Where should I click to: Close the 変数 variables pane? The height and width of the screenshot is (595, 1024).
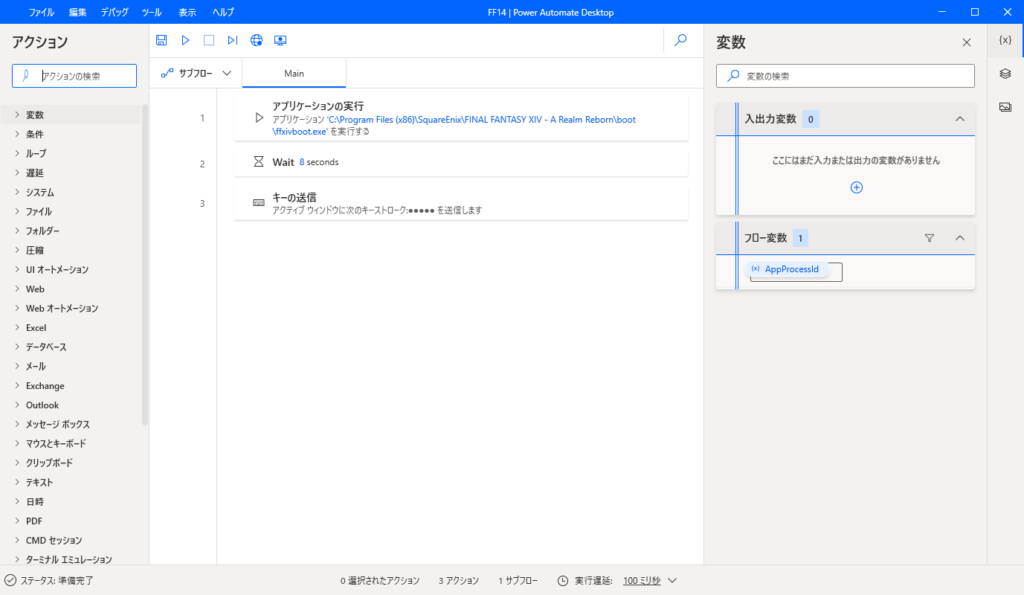(967, 42)
